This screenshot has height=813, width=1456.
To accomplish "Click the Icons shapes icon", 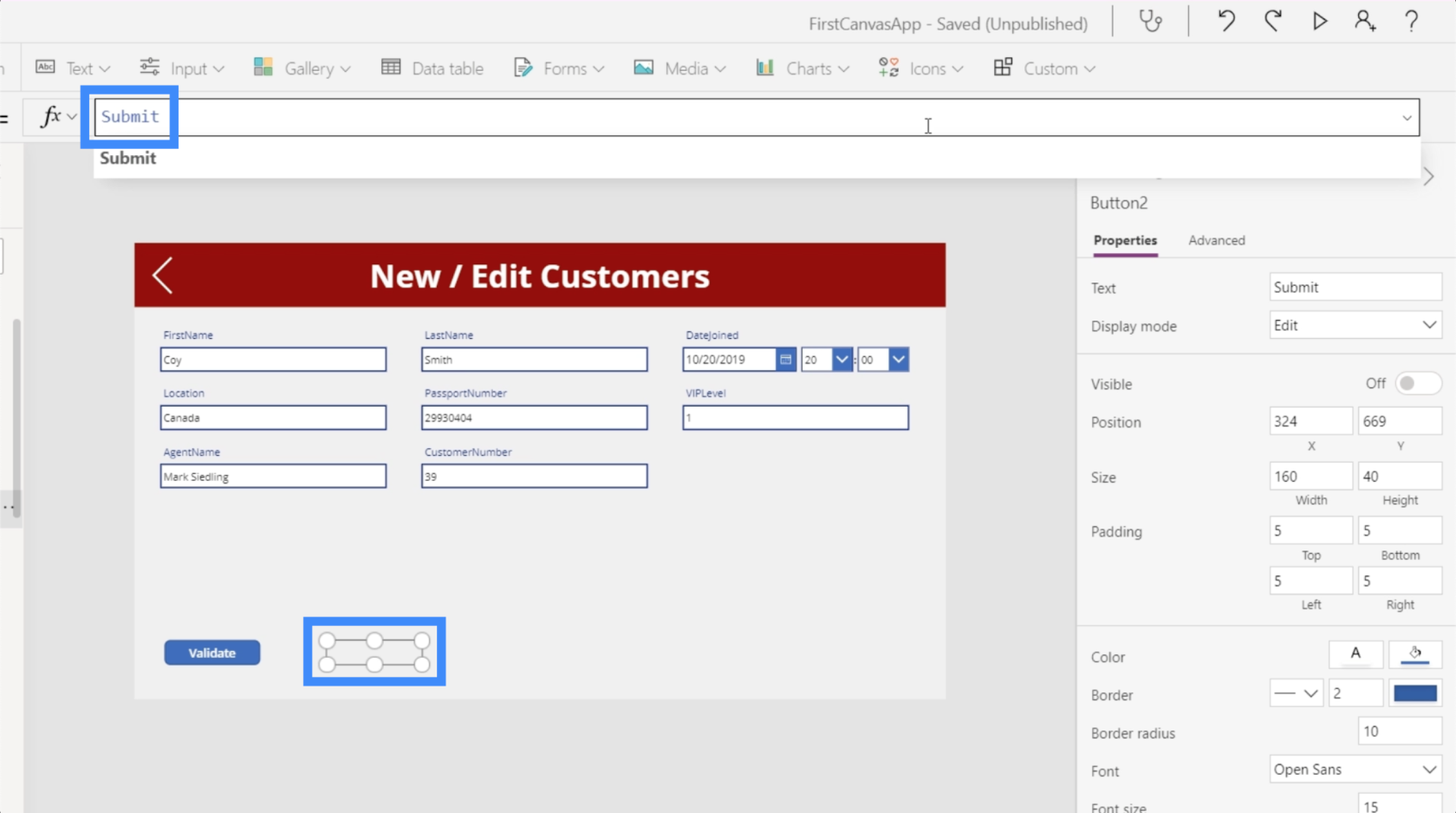I will click(888, 68).
